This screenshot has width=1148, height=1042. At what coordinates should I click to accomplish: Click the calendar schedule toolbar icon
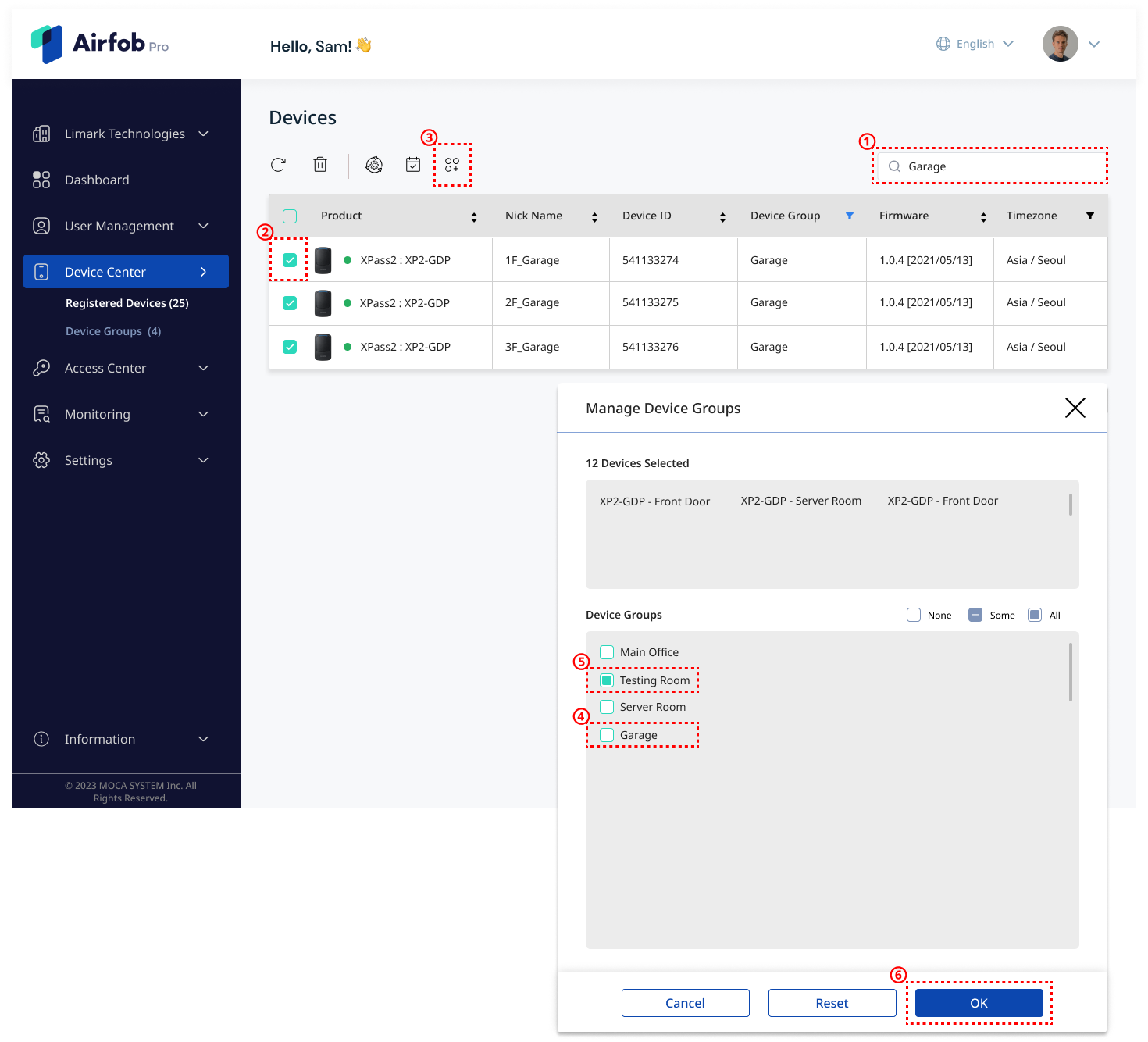point(413,165)
